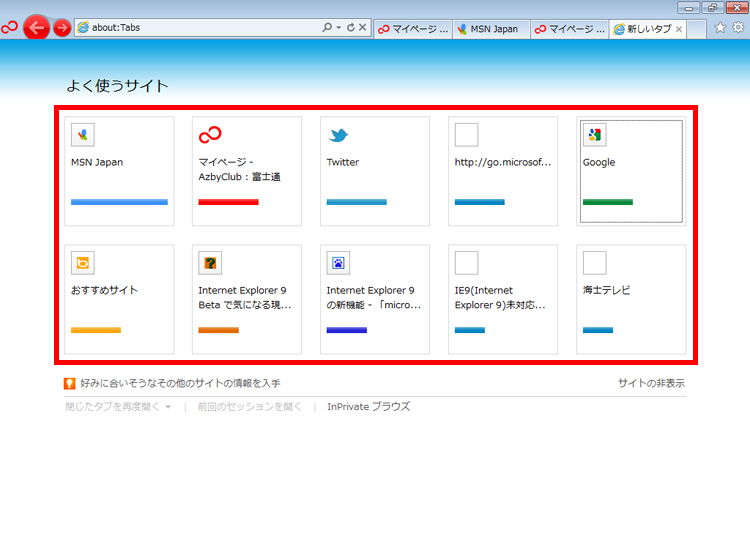Viewport: 750px width, 533px height.
Task: Click MSN Japan blue activity bar
Action: 119,202
